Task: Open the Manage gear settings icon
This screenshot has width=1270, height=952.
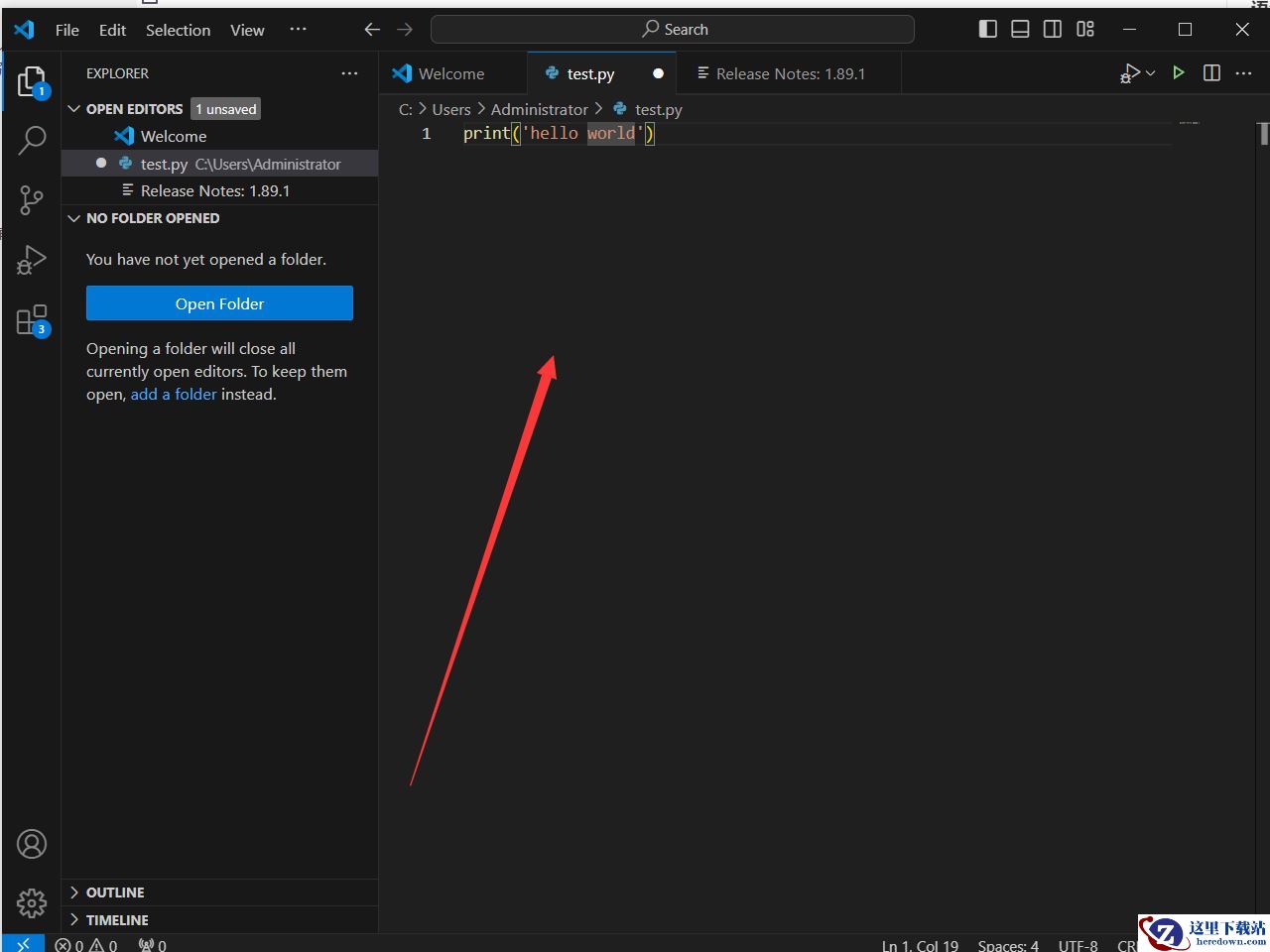Action: click(32, 902)
